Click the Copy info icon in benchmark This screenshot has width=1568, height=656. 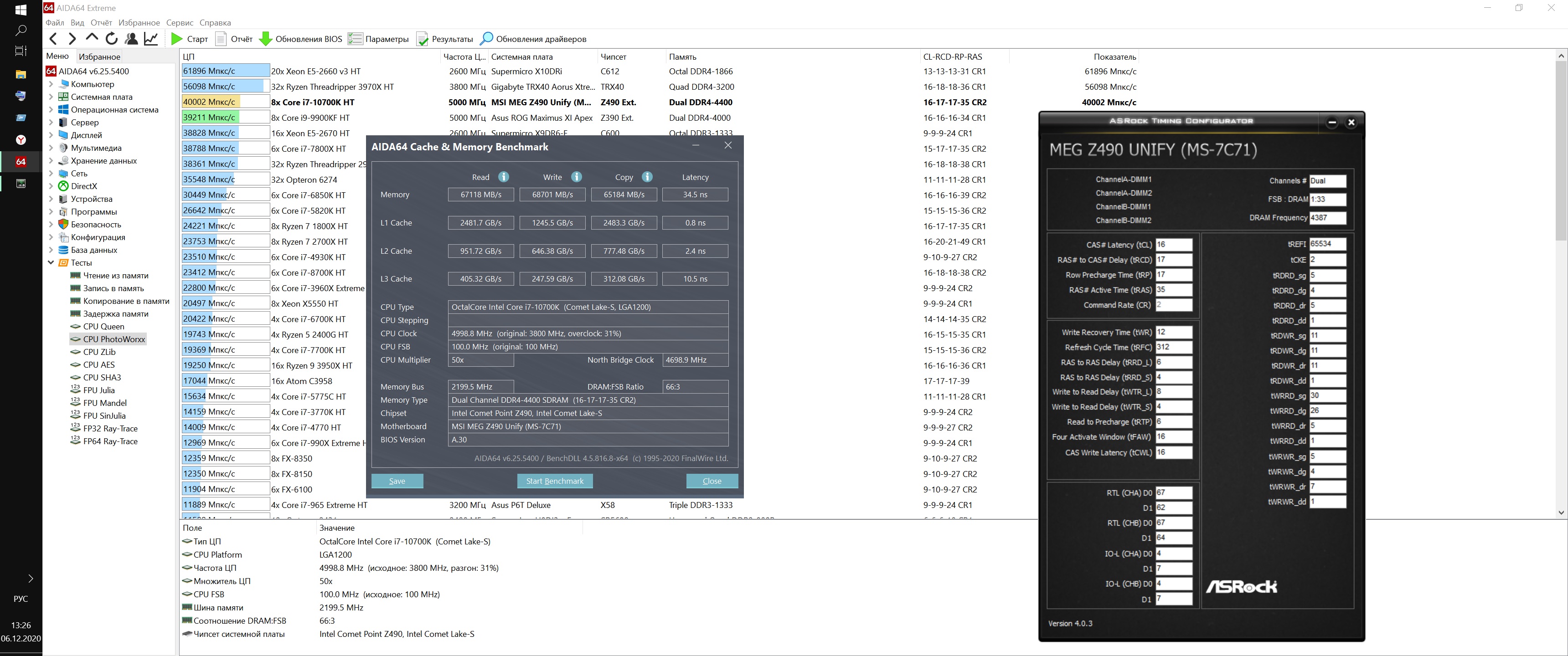point(647,177)
